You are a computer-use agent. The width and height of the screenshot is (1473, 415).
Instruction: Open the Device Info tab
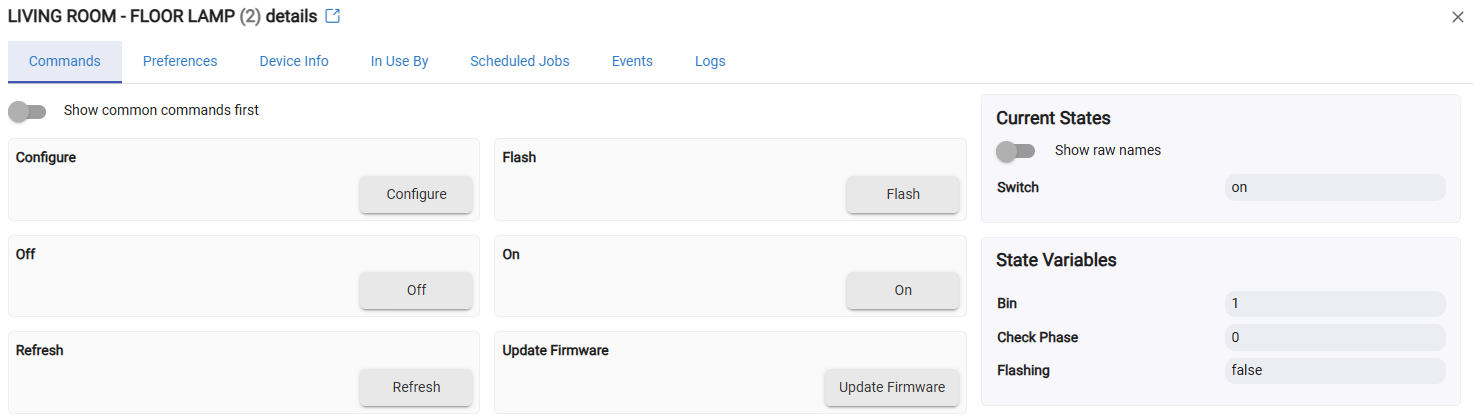pyautogui.click(x=294, y=61)
